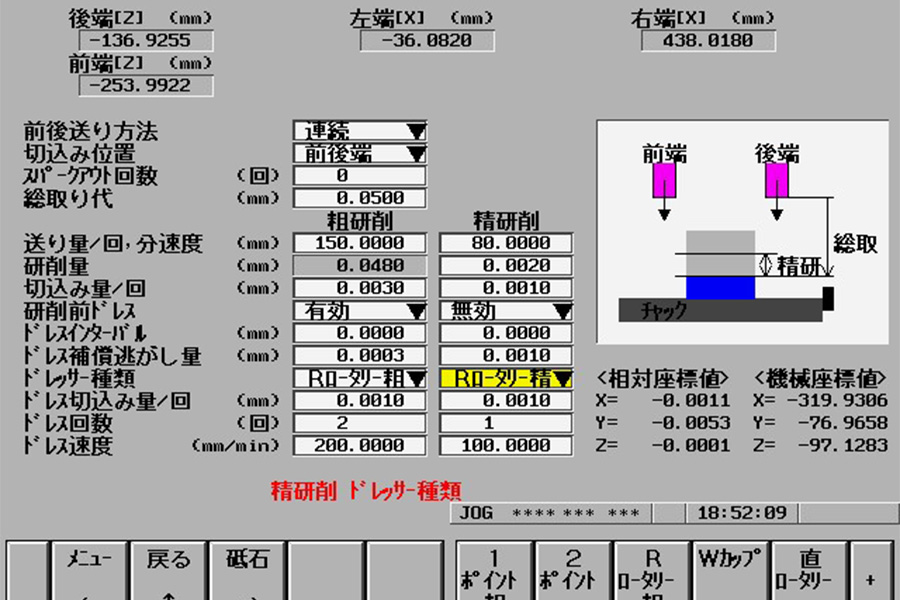Open the 切込み位置 前後端 dropdown

[x=358, y=154]
